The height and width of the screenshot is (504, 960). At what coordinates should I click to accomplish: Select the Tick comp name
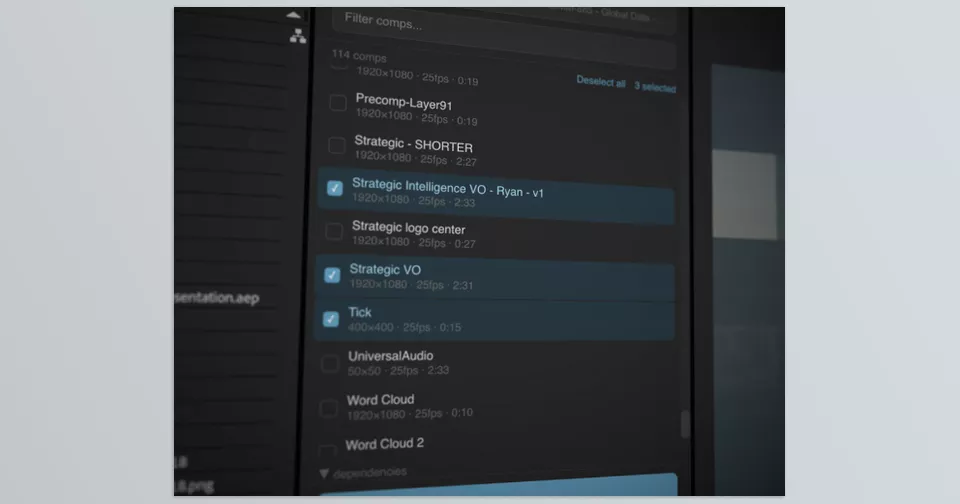point(360,312)
